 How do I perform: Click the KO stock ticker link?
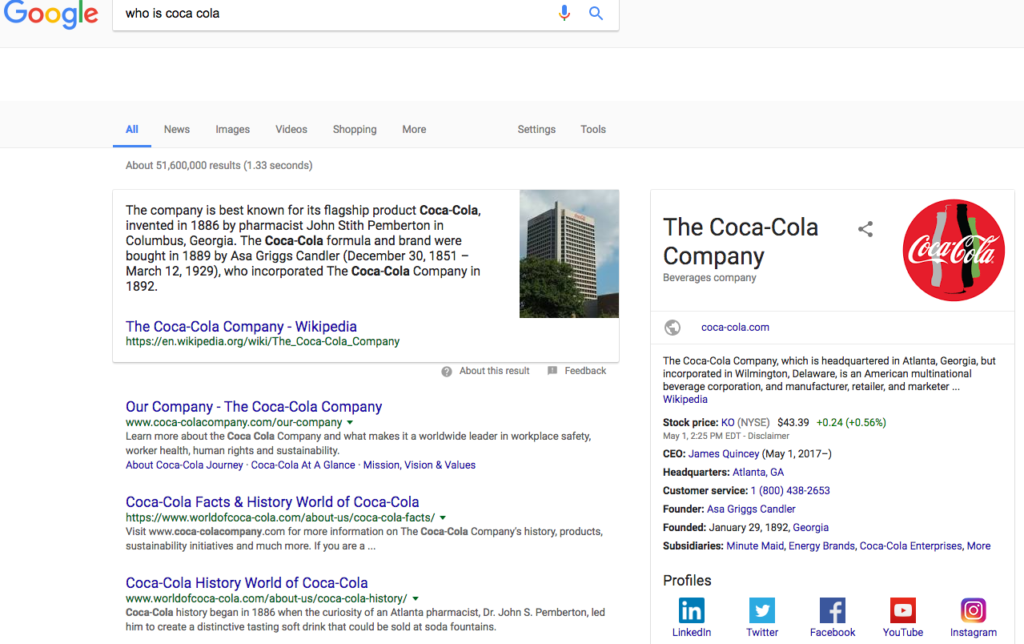point(728,423)
